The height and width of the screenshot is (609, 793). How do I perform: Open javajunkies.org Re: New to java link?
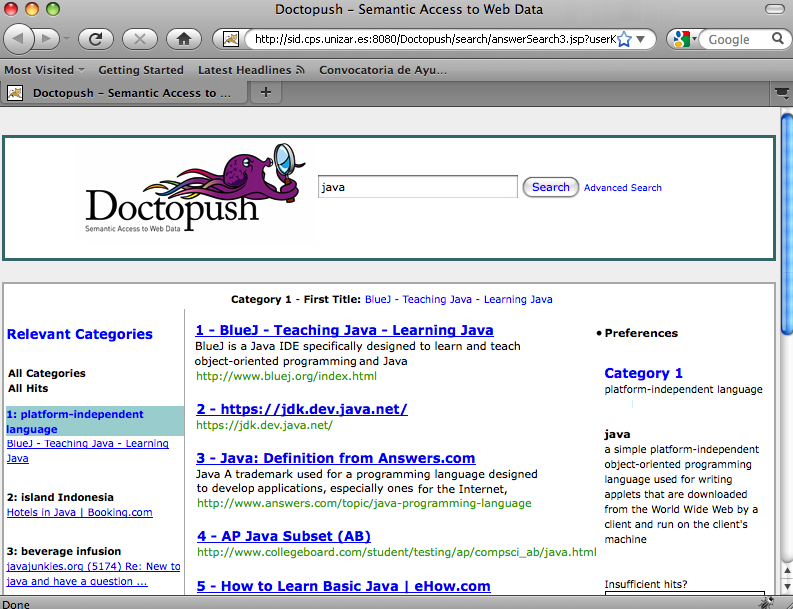[x=93, y=574]
